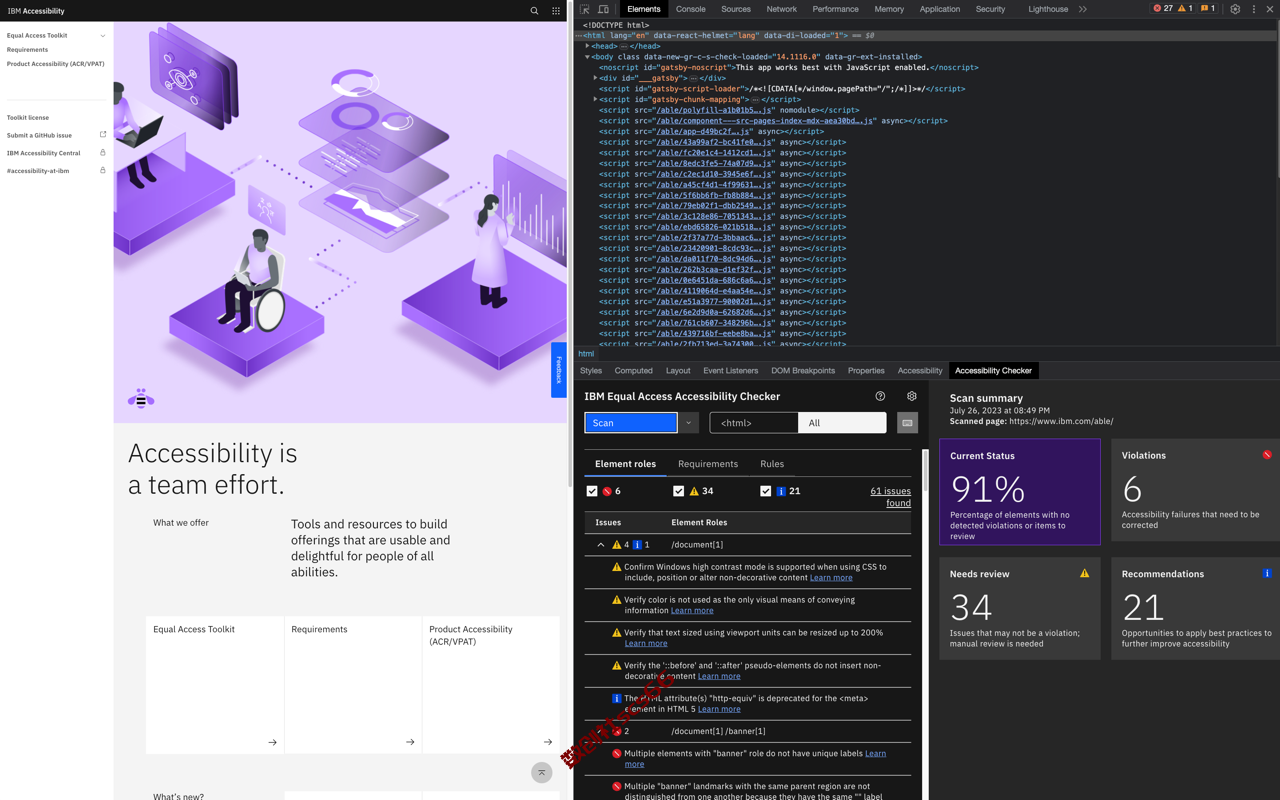Image resolution: width=1280 pixels, height=800 pixels.
Task: Open the IBM app switcher grid icon
Action: click(556, 11)
